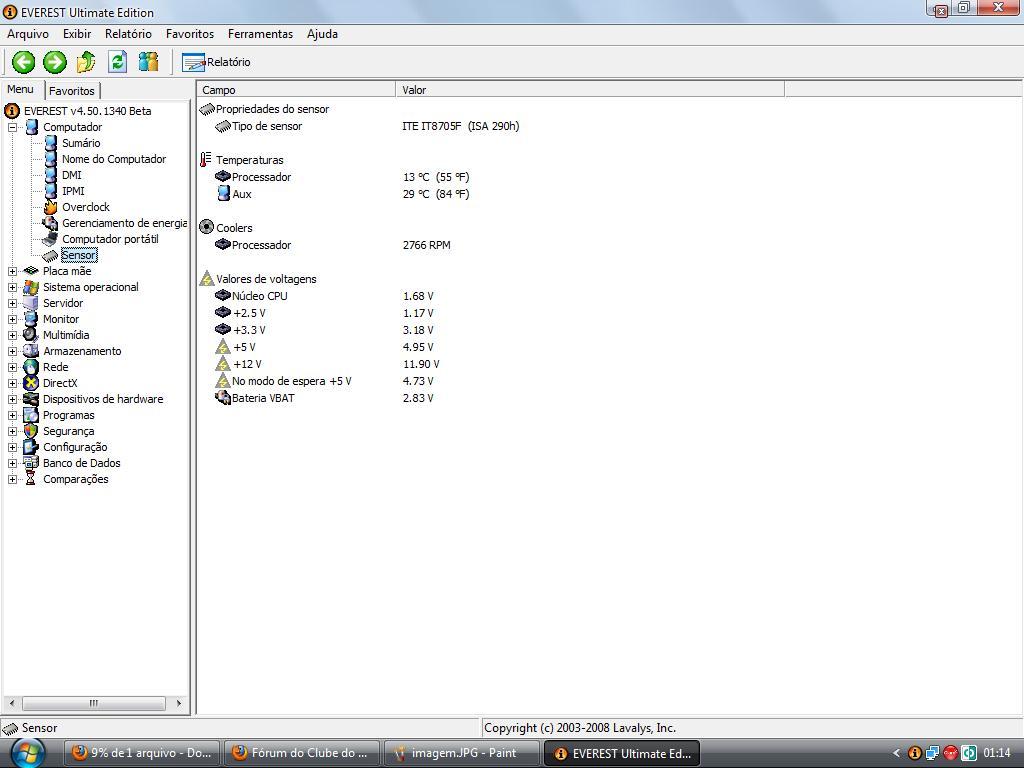Select the Núcleo CPU voltage row
This screenshot has width=1024, height=768.
490,296
